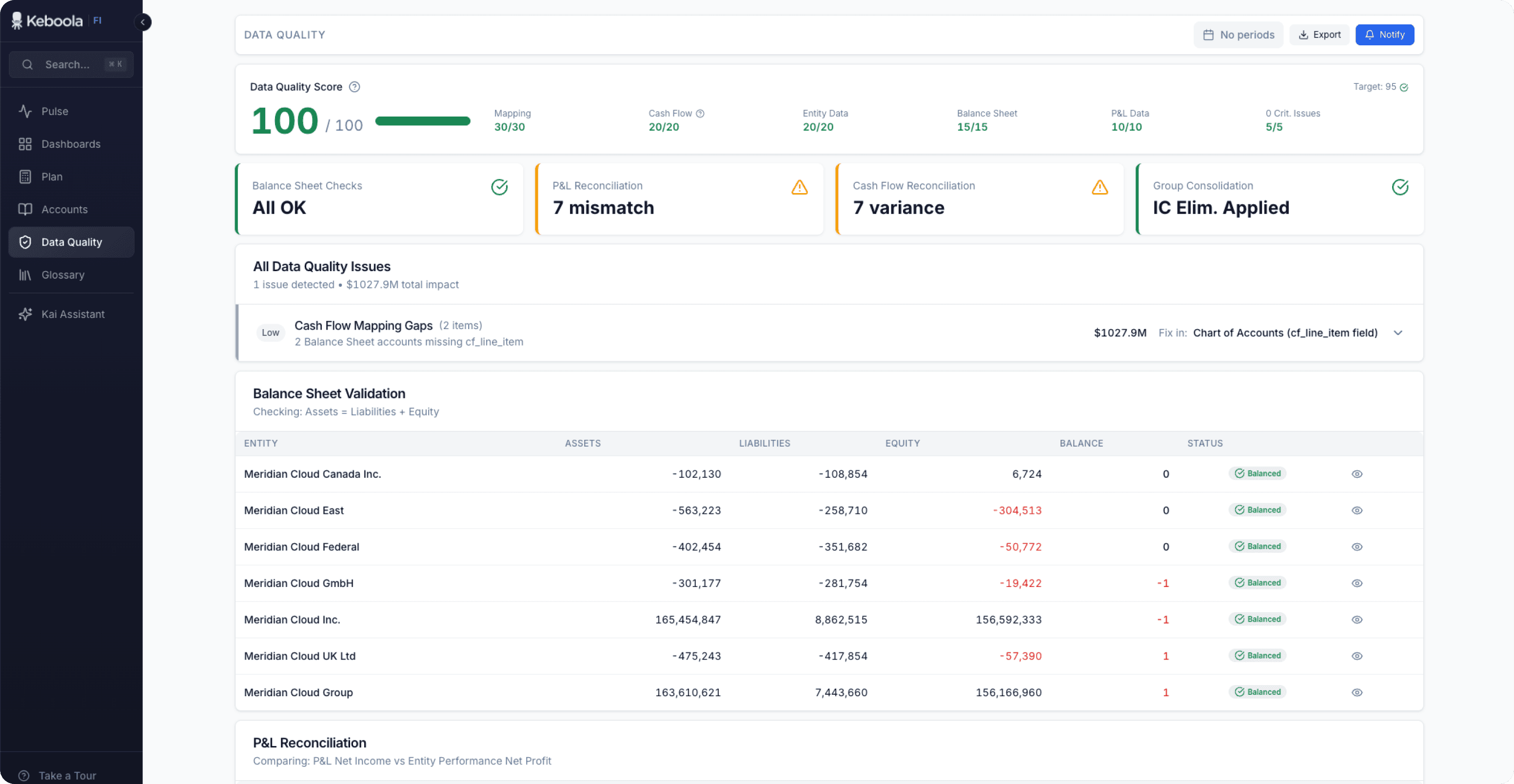Click the STATUS column header

[x=1204, y=444]
